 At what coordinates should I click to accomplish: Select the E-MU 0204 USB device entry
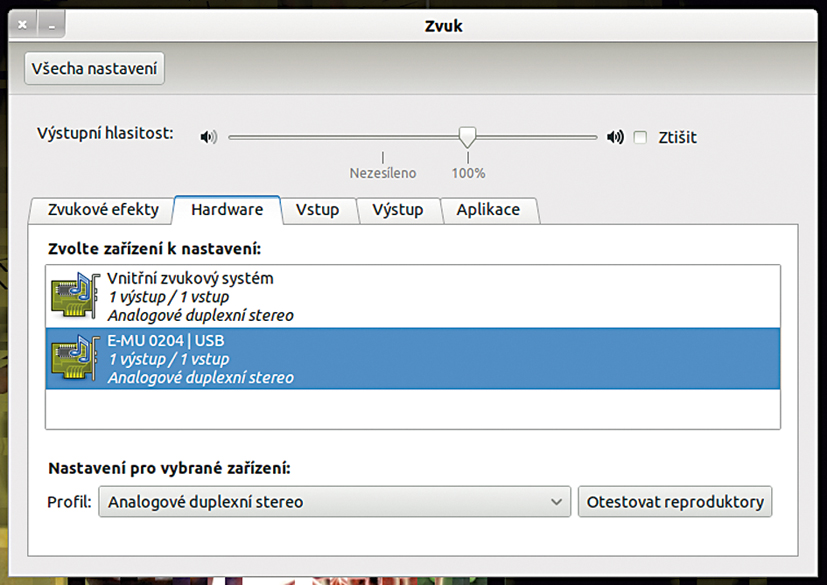click(x=300, y=358)
